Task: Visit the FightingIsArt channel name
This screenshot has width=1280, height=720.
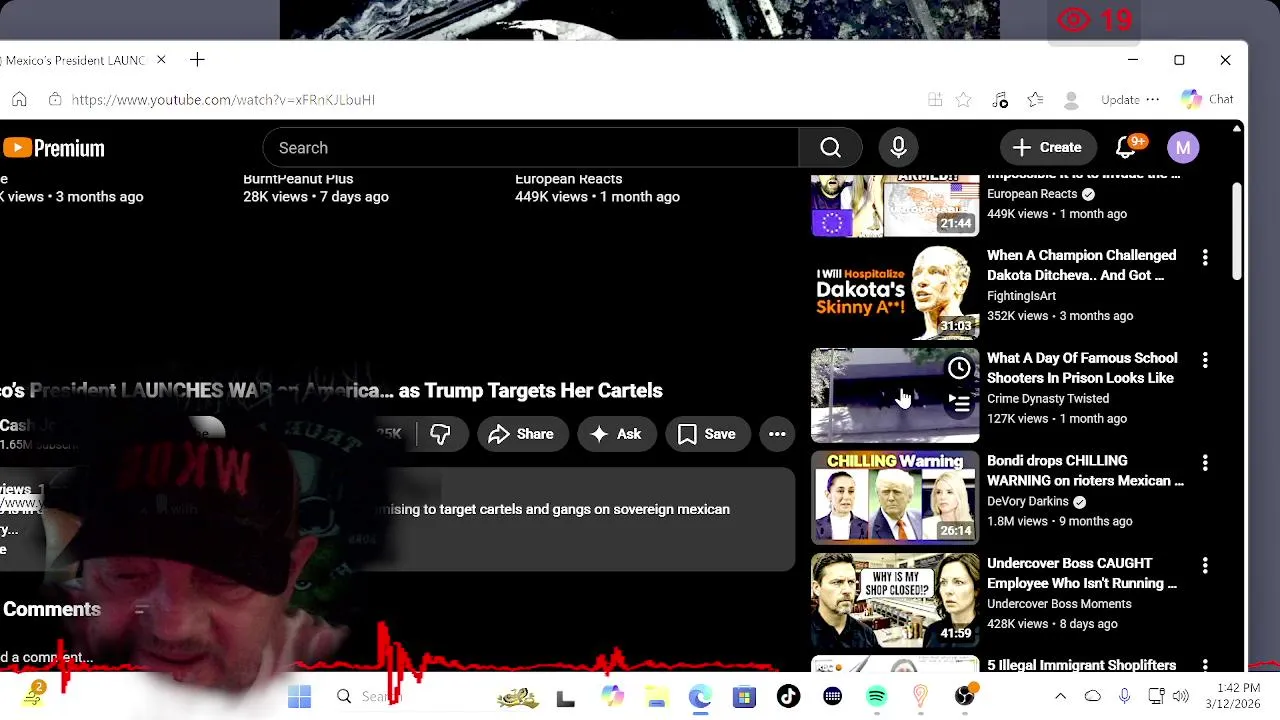Action: pos(1021,296)
